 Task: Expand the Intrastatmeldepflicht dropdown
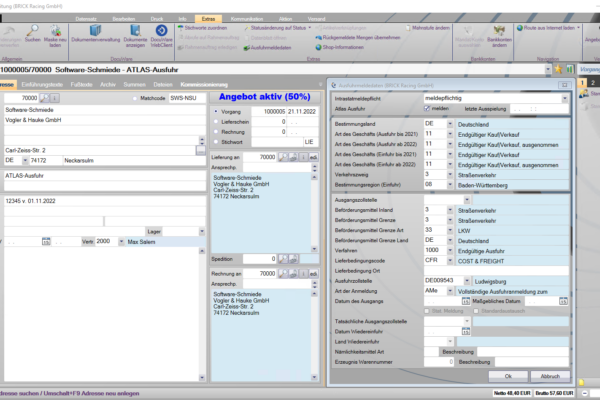tap(564, 98)
